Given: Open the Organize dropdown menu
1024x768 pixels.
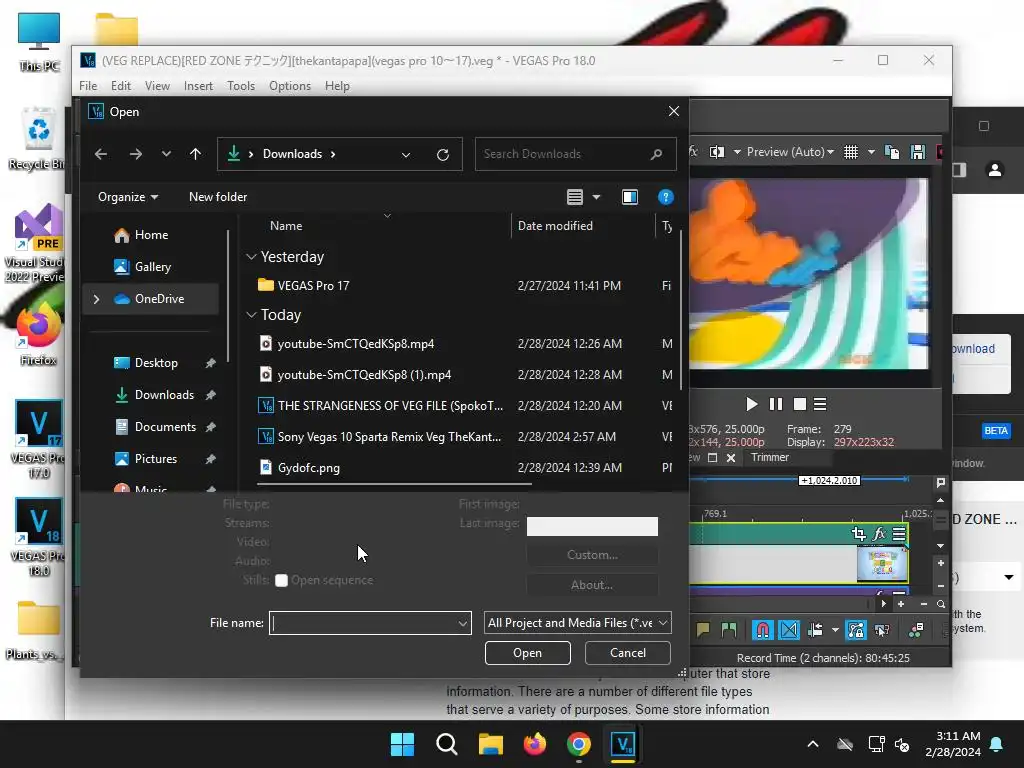Looking at the screenshot, I should point(128,197).
